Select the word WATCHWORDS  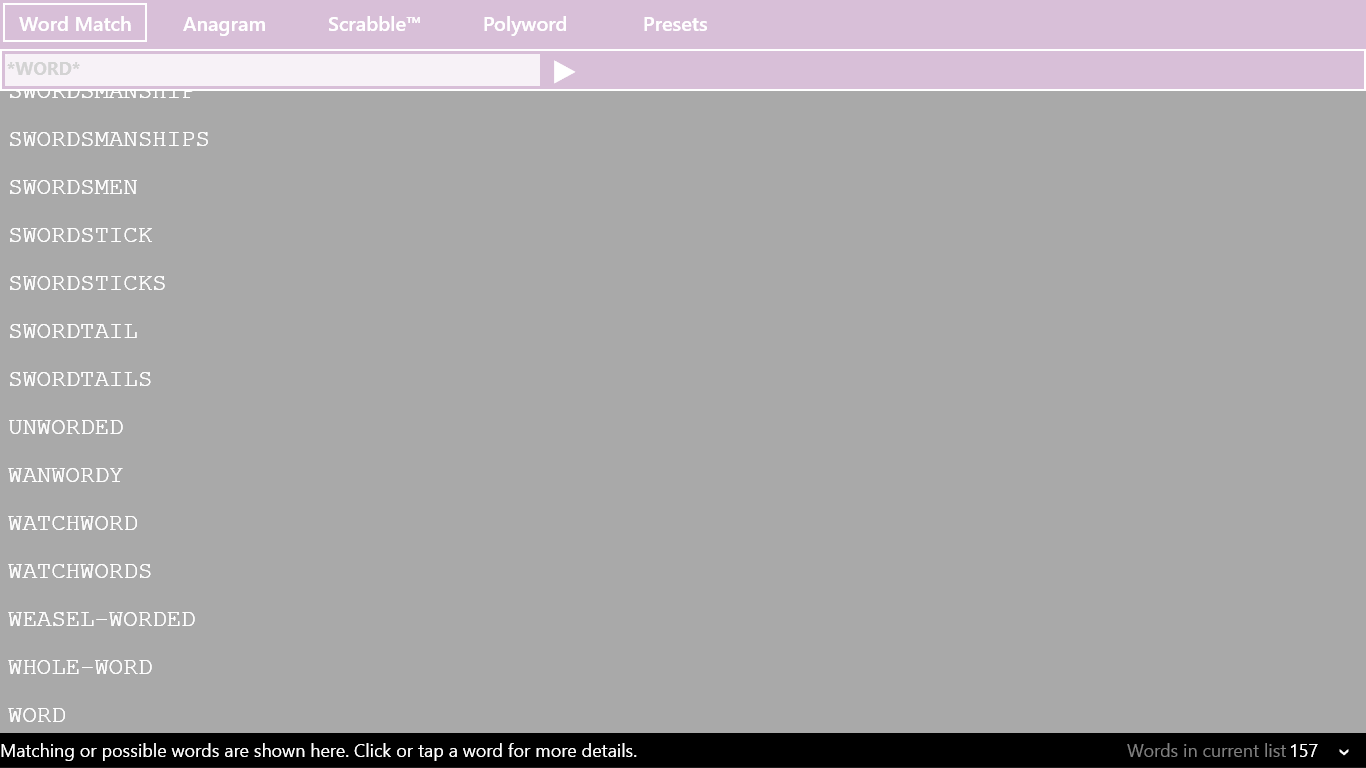pyautogui.click(x=80, y=571)
